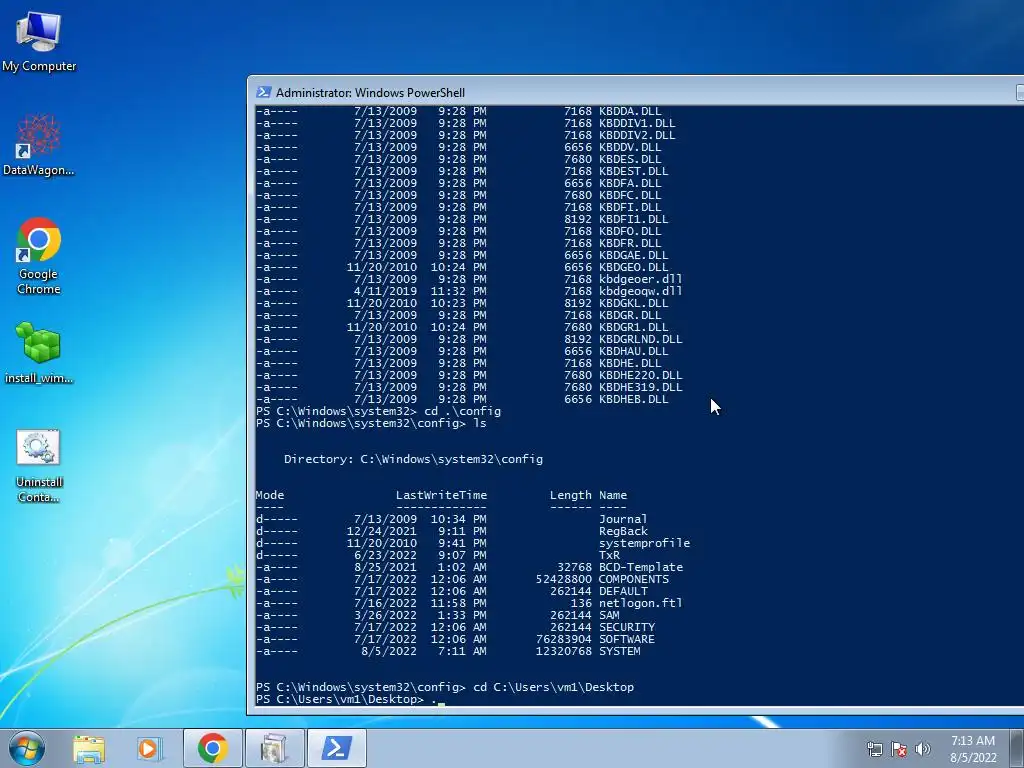
Task: Click the kbdgeoer.dll file name
Action: point(641,280)
